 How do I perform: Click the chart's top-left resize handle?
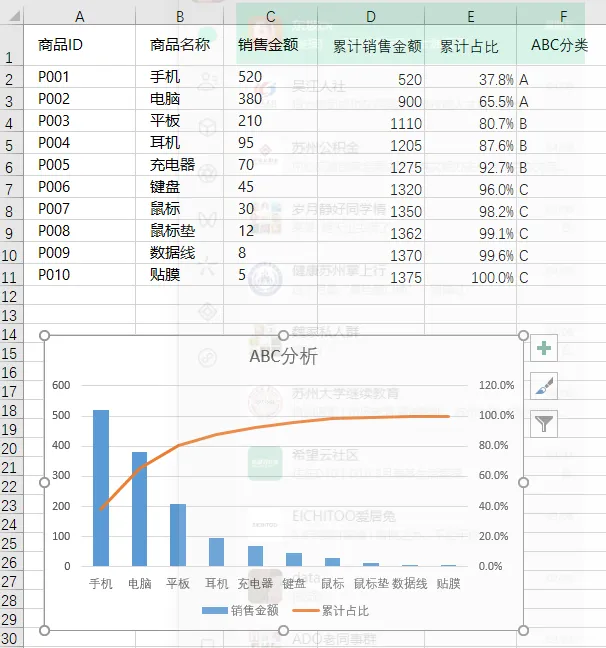pos(44,336)
